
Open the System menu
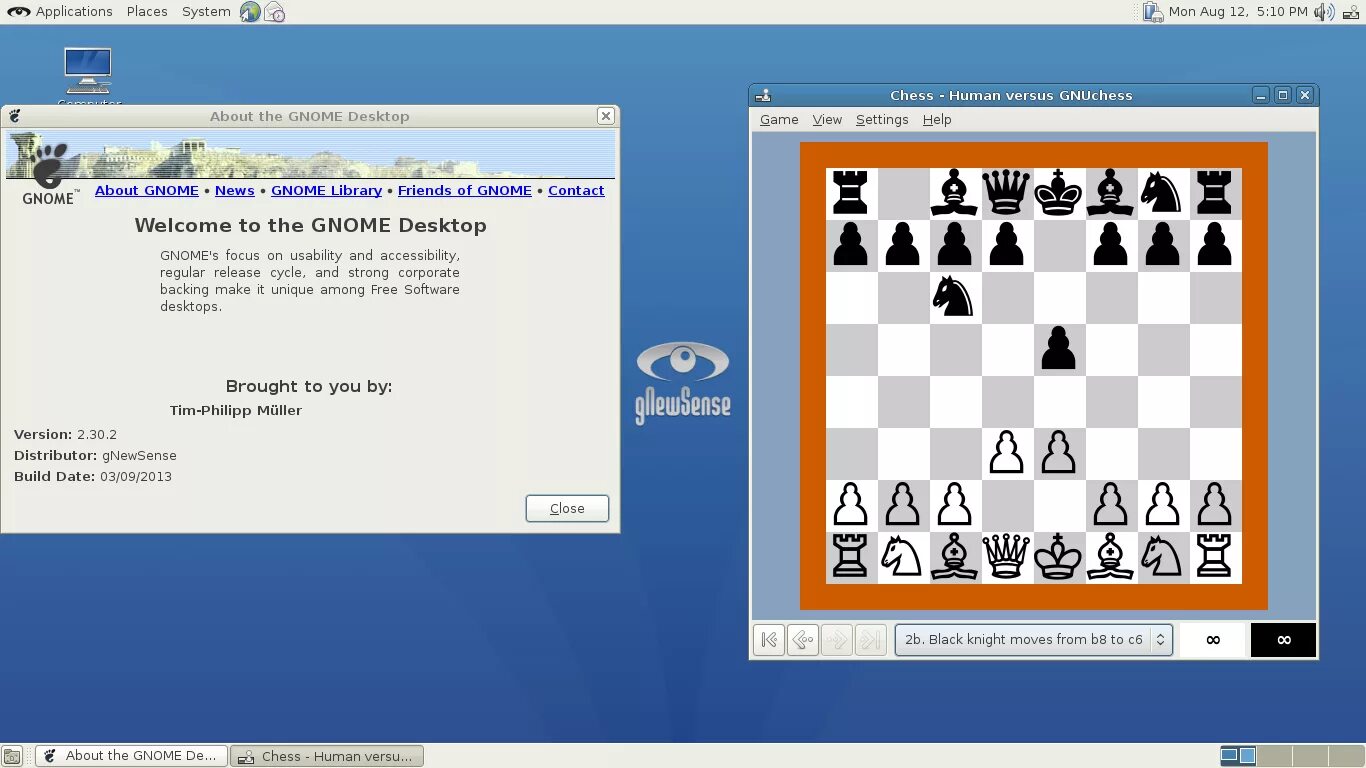pyautogui.click(x=206, y=12)
